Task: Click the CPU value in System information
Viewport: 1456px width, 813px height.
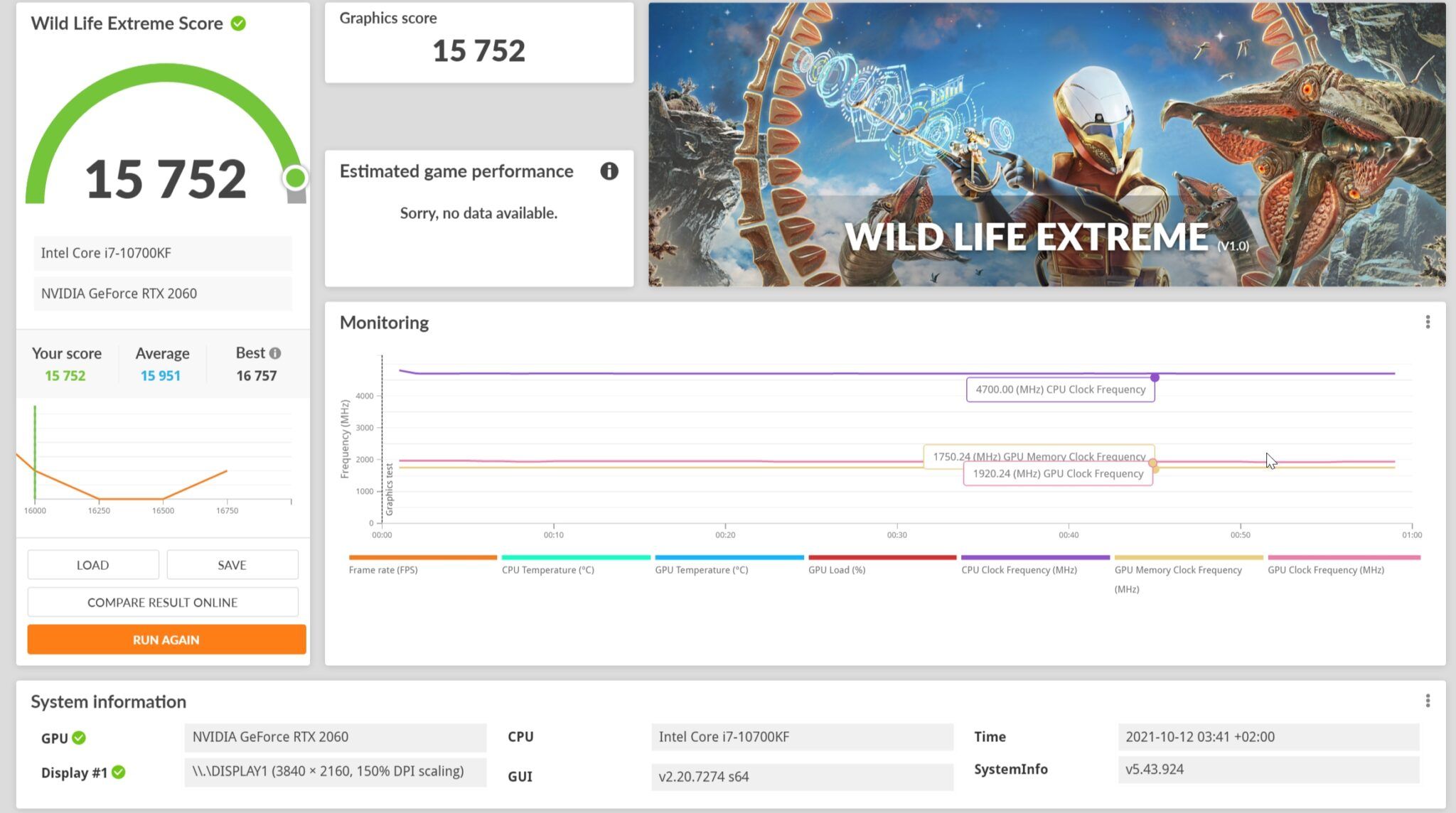Action: pos(802,738)
